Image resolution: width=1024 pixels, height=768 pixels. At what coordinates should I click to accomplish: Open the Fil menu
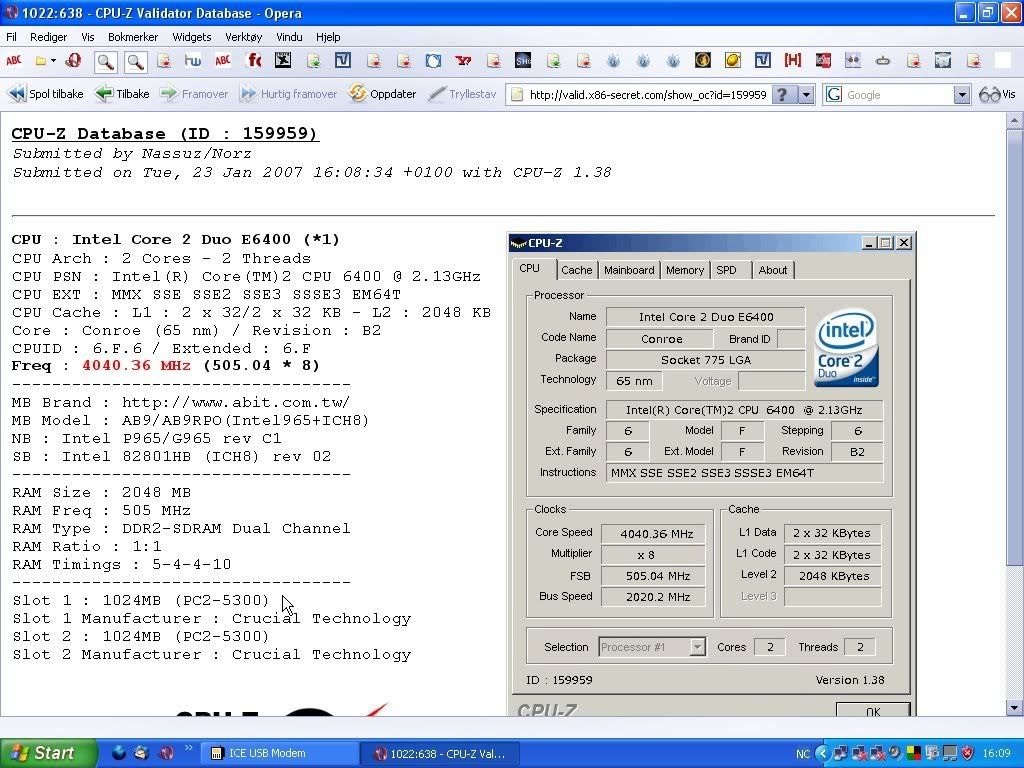(x=12, y=37)
